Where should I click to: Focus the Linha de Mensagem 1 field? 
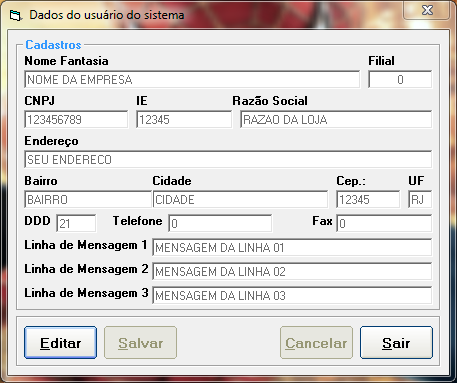click(x=292, y=247)
